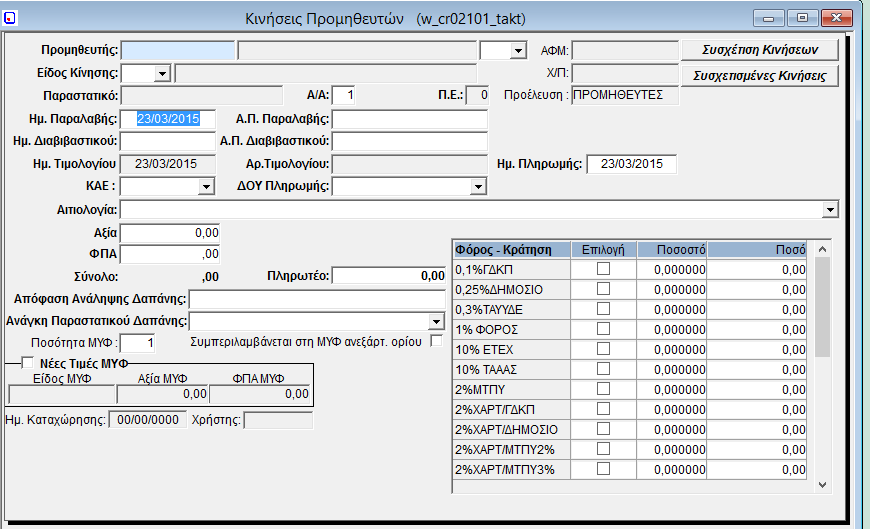870x529 pixels.
Task: Click the 1% ΦΟΡΟΣ percentage cell
Action: click(x=672, y=330)
